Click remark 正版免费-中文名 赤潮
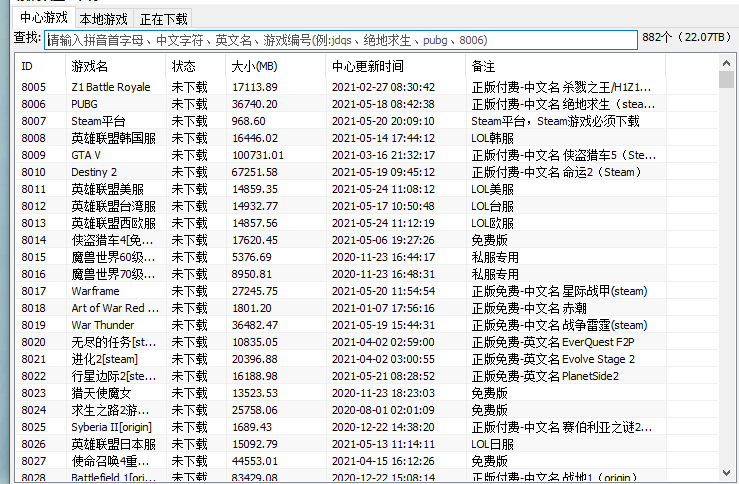 (x=529, y=308)
